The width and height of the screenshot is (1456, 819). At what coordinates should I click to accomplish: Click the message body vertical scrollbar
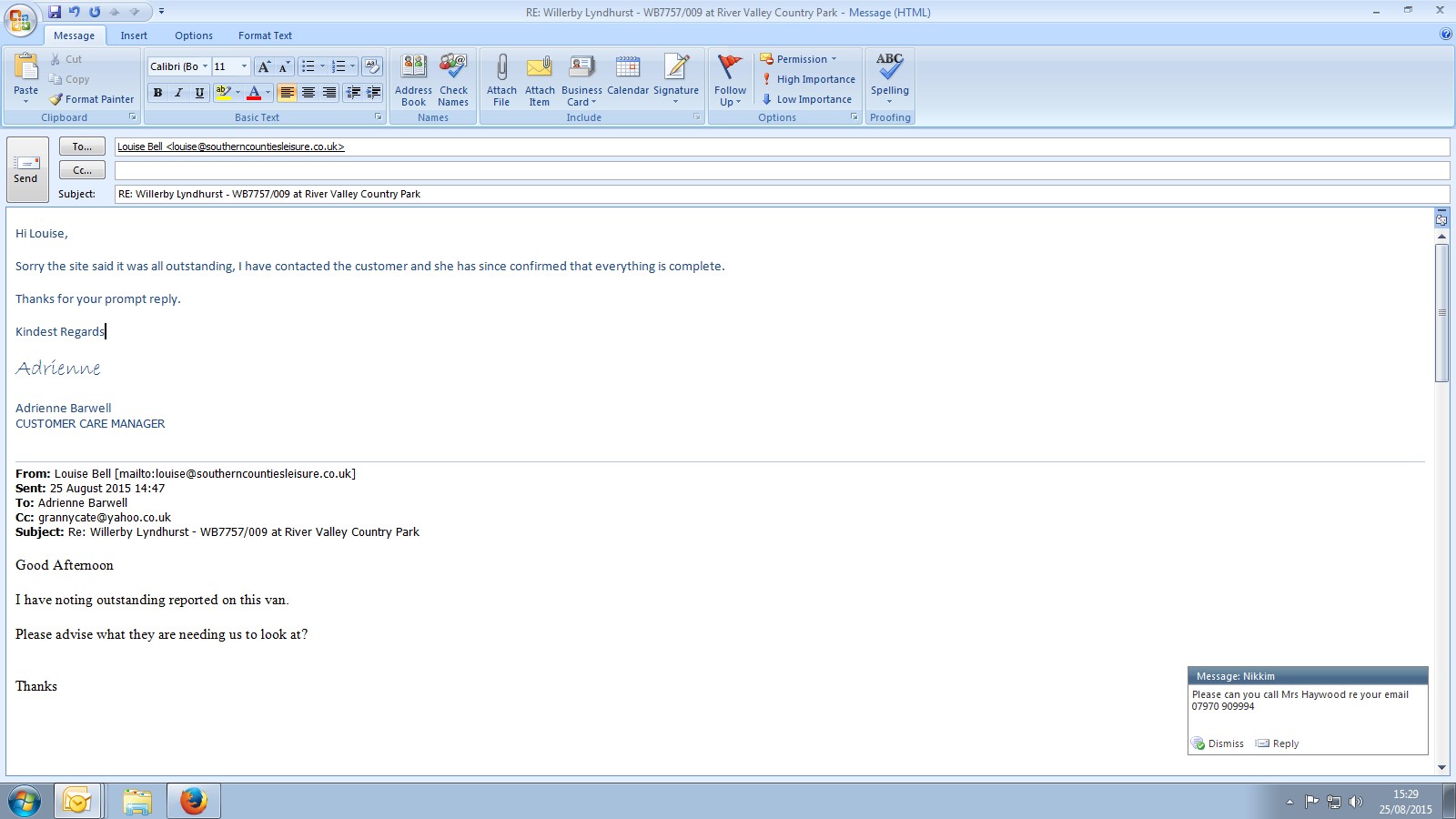[1441, 312]
